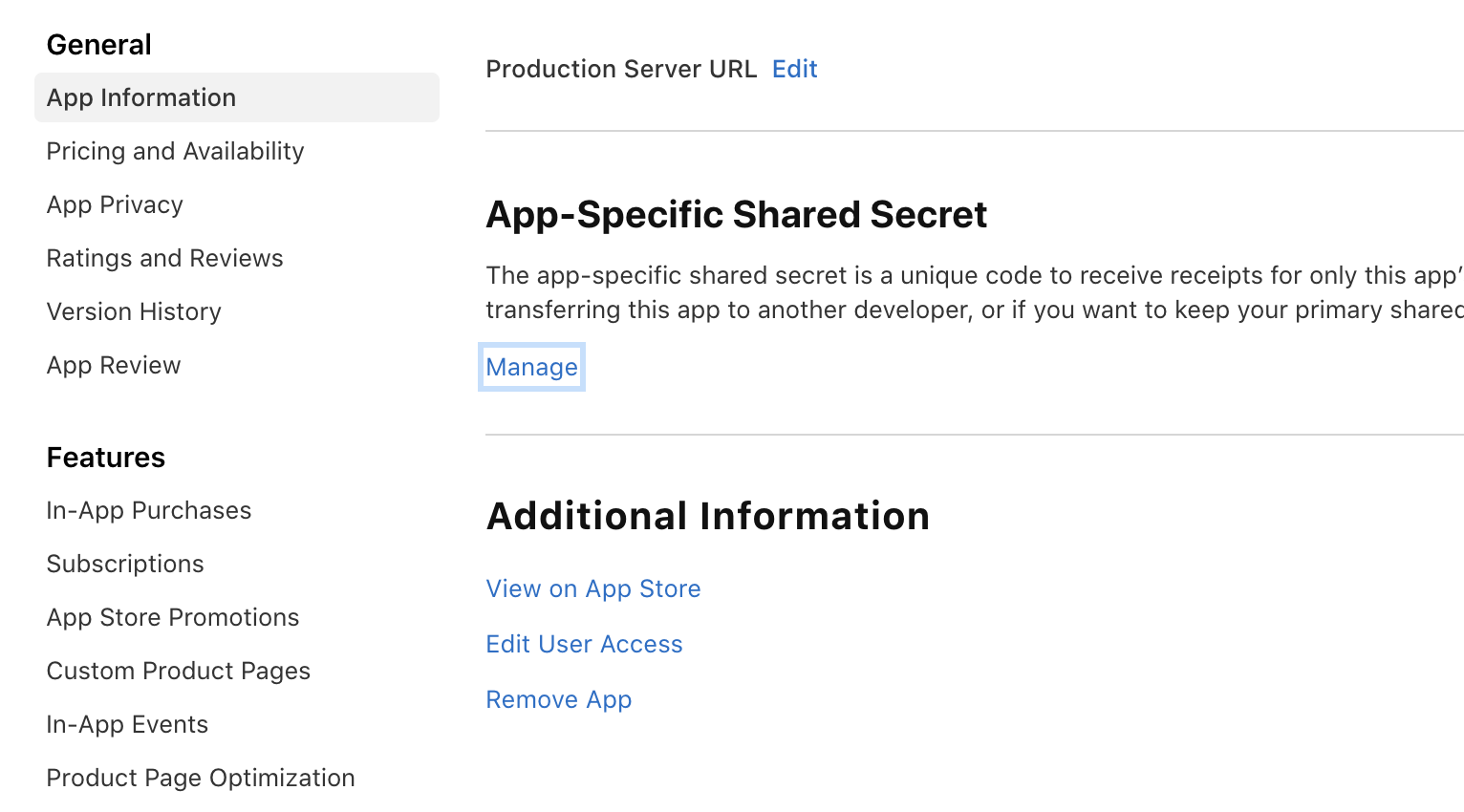
Task: Open App Review in the sidebar
Action: pyautogui.click(x=114, y=365)
